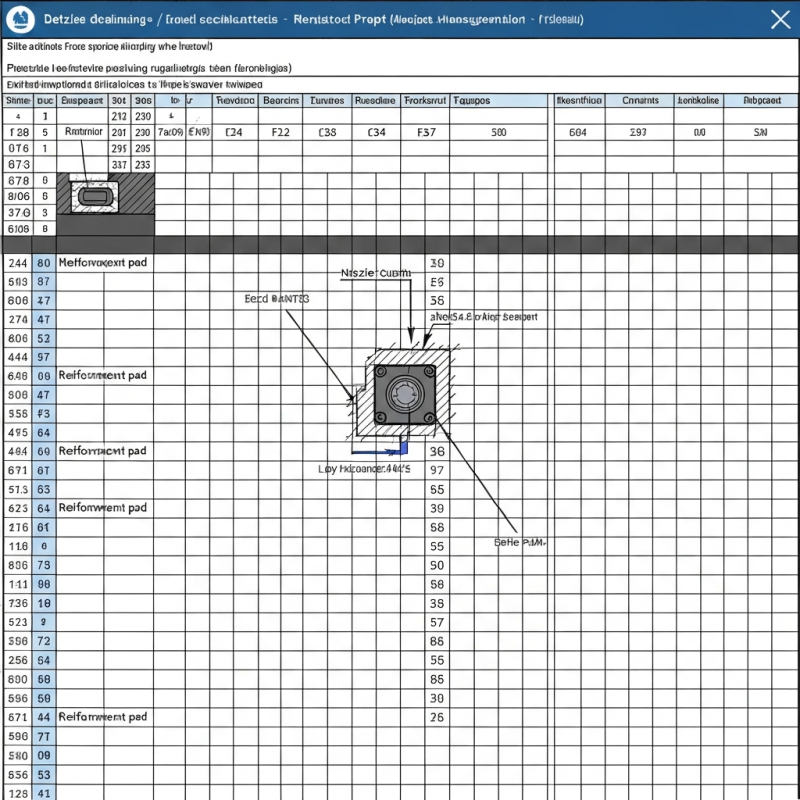
Task: Click the cell containing value 500
Action: pyautogui.click(x=500, y=131)
